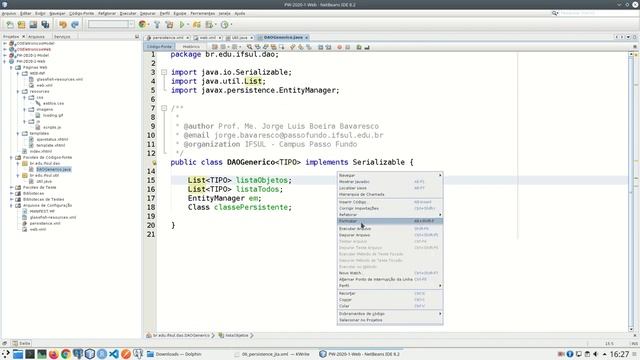Image resolution: width=640 pixels, height=360 pixels.
Task: Click the Redo toolbar icon
Action: tap(75, 25)
